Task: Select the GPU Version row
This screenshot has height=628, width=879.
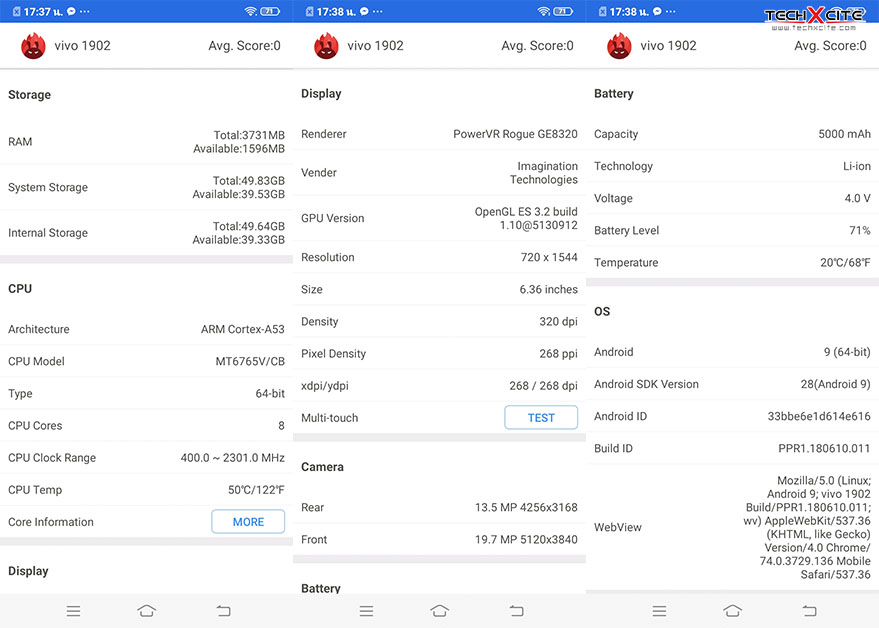Action: 439,218
